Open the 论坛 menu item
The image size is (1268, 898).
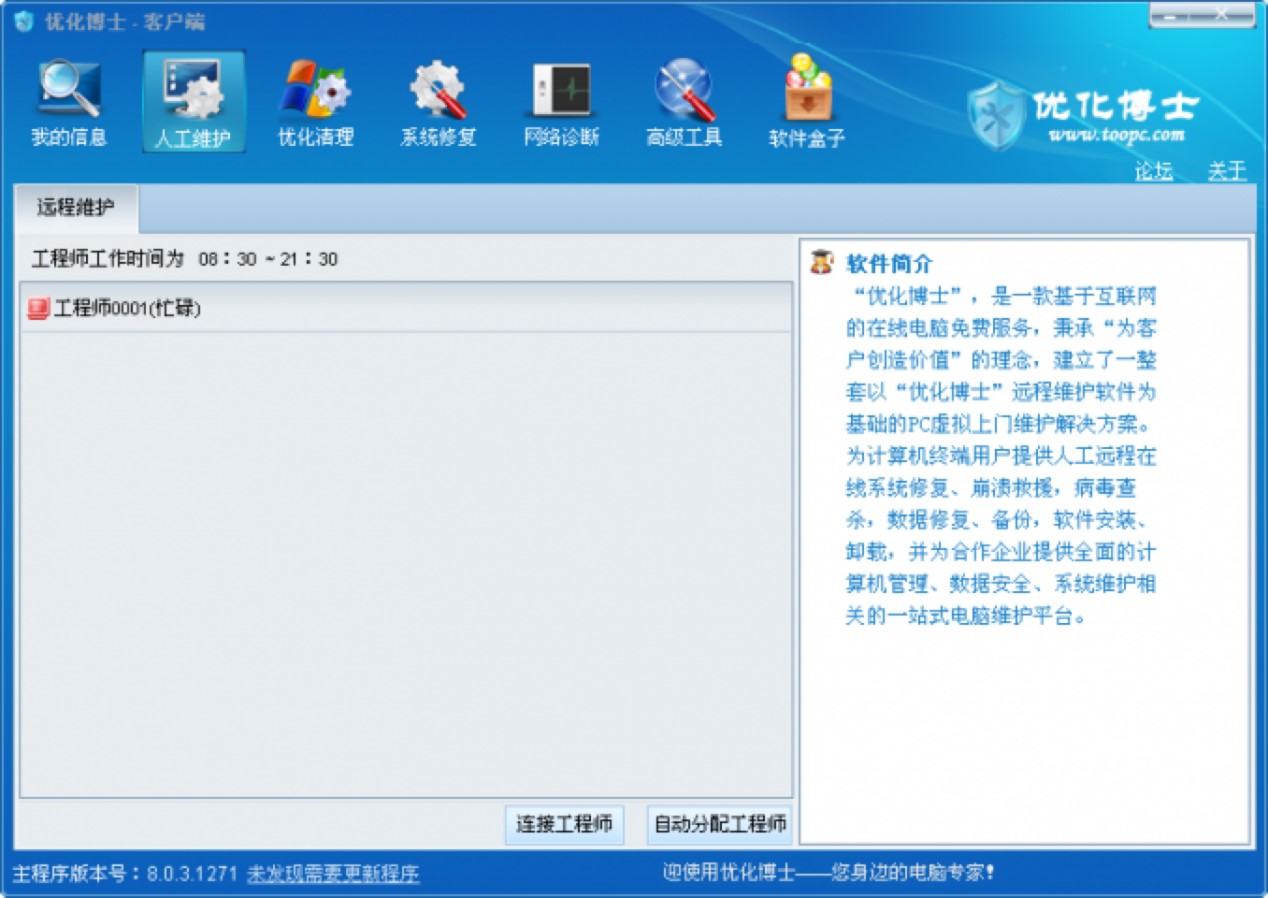[1152, 172]
